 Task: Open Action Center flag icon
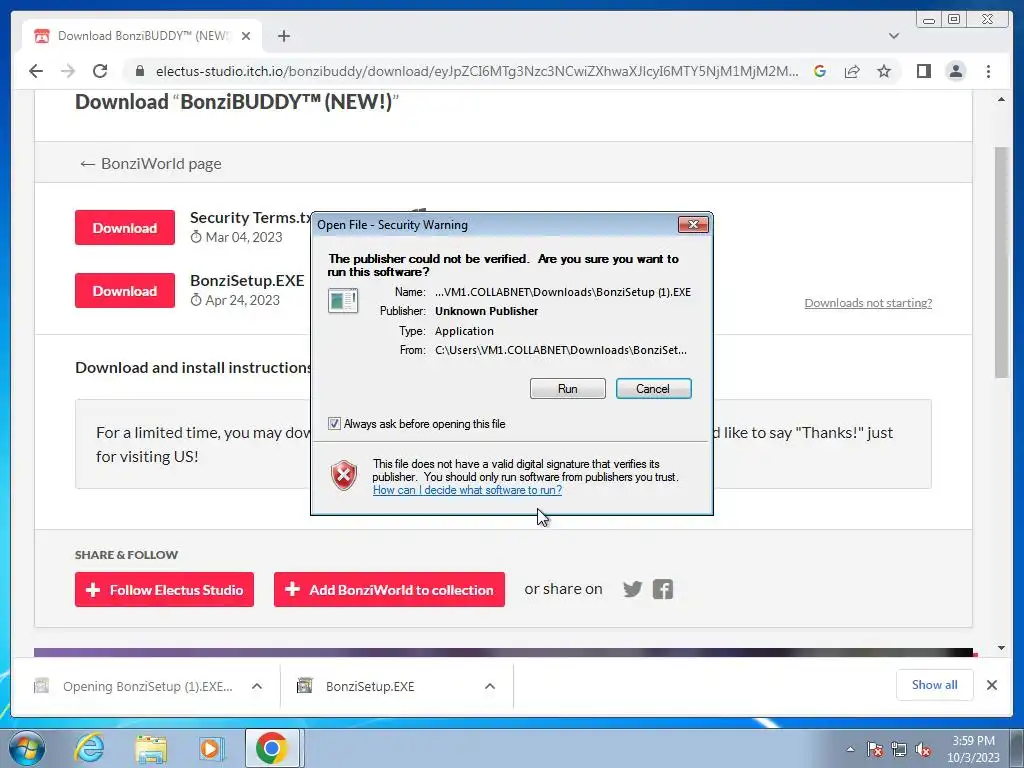[874, 749]
